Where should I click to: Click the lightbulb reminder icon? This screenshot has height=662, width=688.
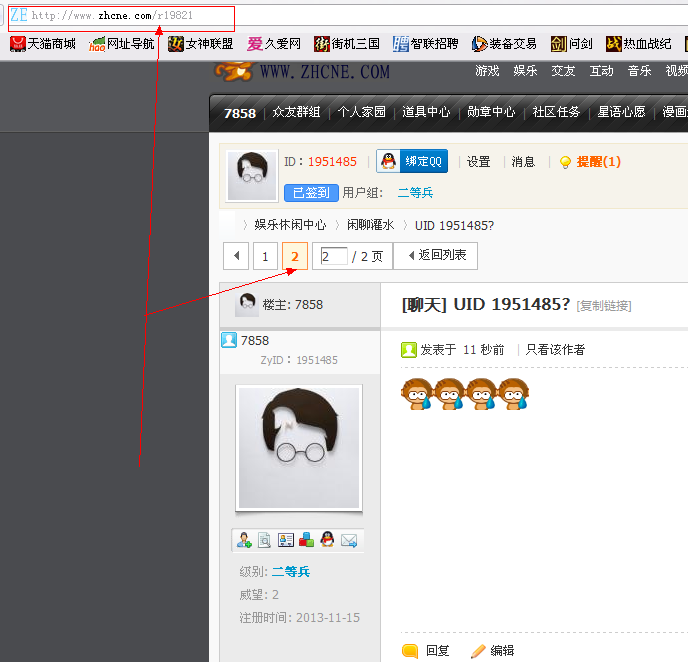coord(565,162)
